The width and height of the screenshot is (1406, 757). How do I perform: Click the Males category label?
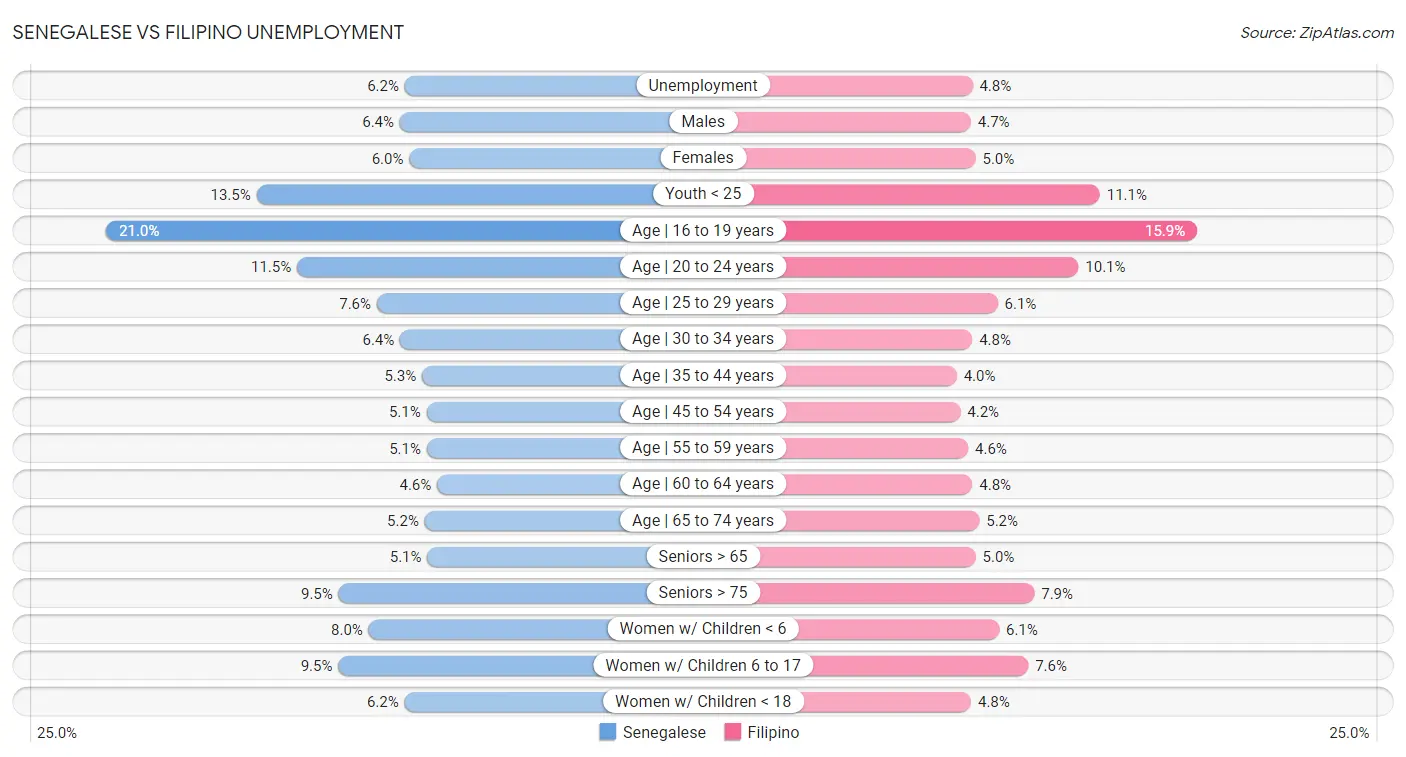coord(703,122)
